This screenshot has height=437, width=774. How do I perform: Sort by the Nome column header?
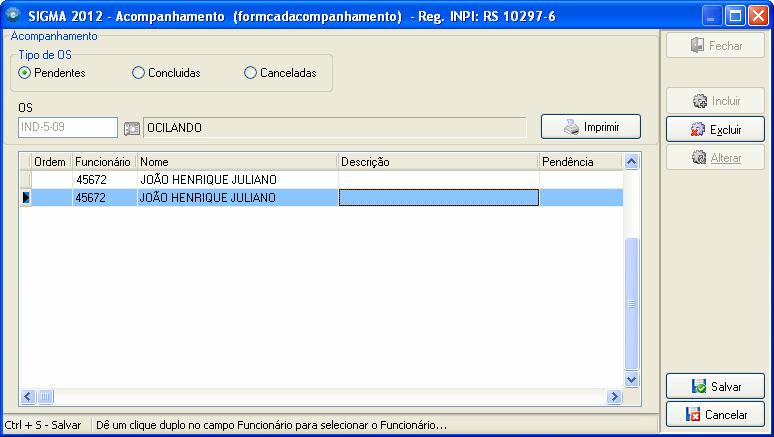coord(237,162)
